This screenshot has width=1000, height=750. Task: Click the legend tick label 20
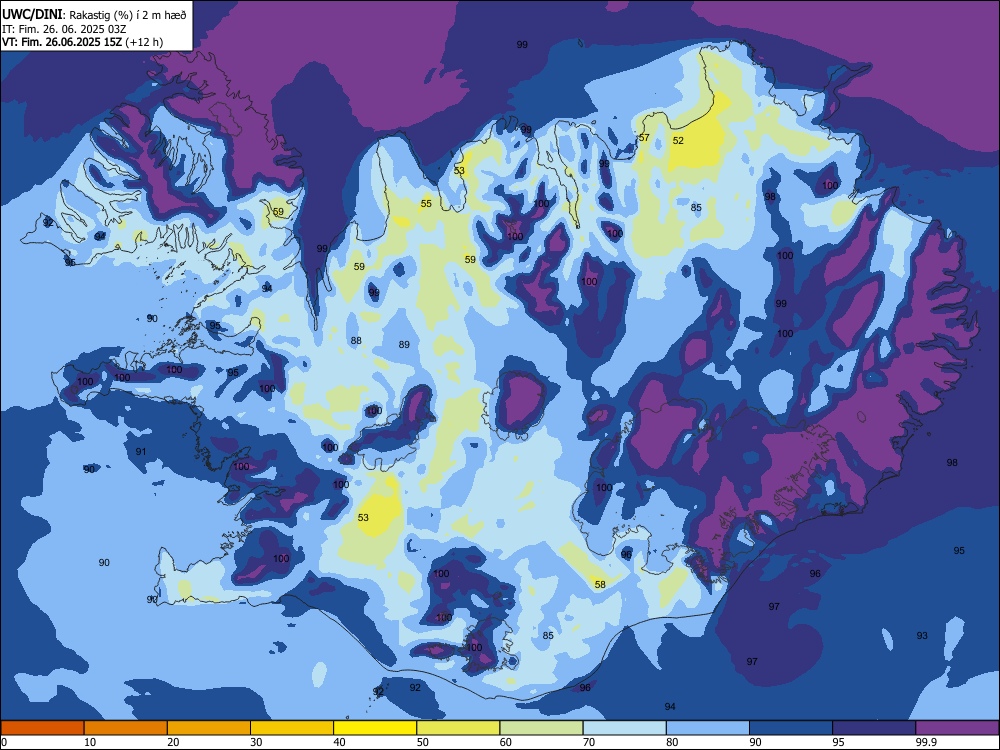[173, 742]
